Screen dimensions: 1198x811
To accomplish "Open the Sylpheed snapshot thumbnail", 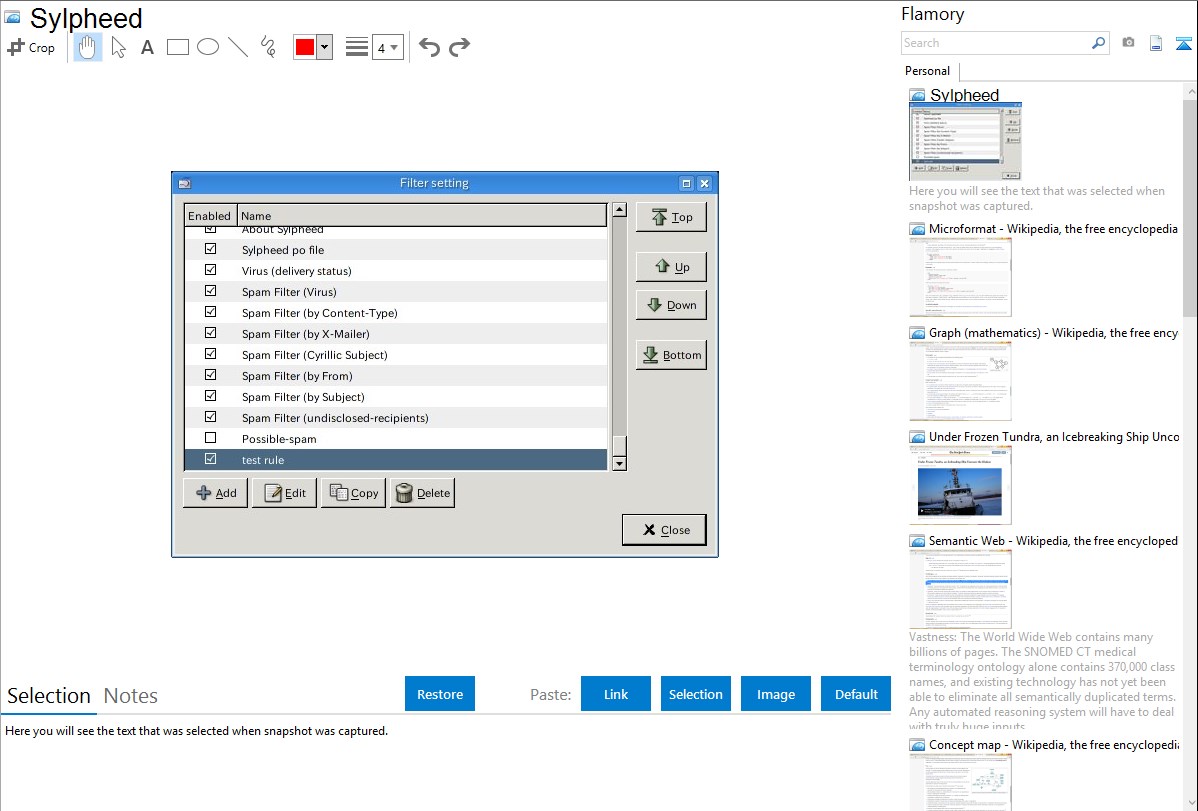I will (966, 142).
